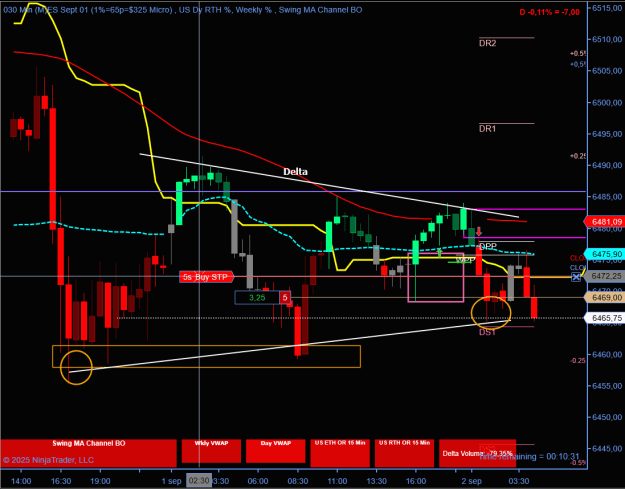Click the position quantity box showing 5
Image resolution: width=625 pixels, height=489 pixels.
pos(285,297)
